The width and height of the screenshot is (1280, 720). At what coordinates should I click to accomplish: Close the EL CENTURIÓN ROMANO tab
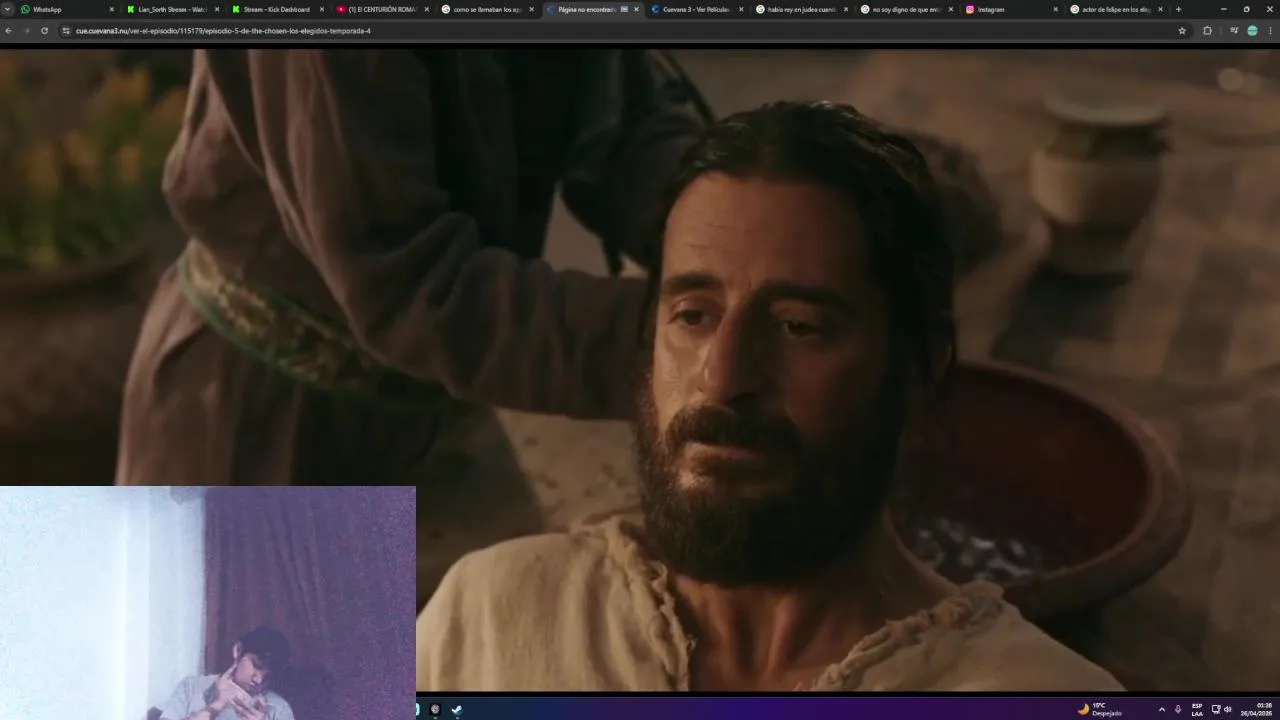point(426,9)
